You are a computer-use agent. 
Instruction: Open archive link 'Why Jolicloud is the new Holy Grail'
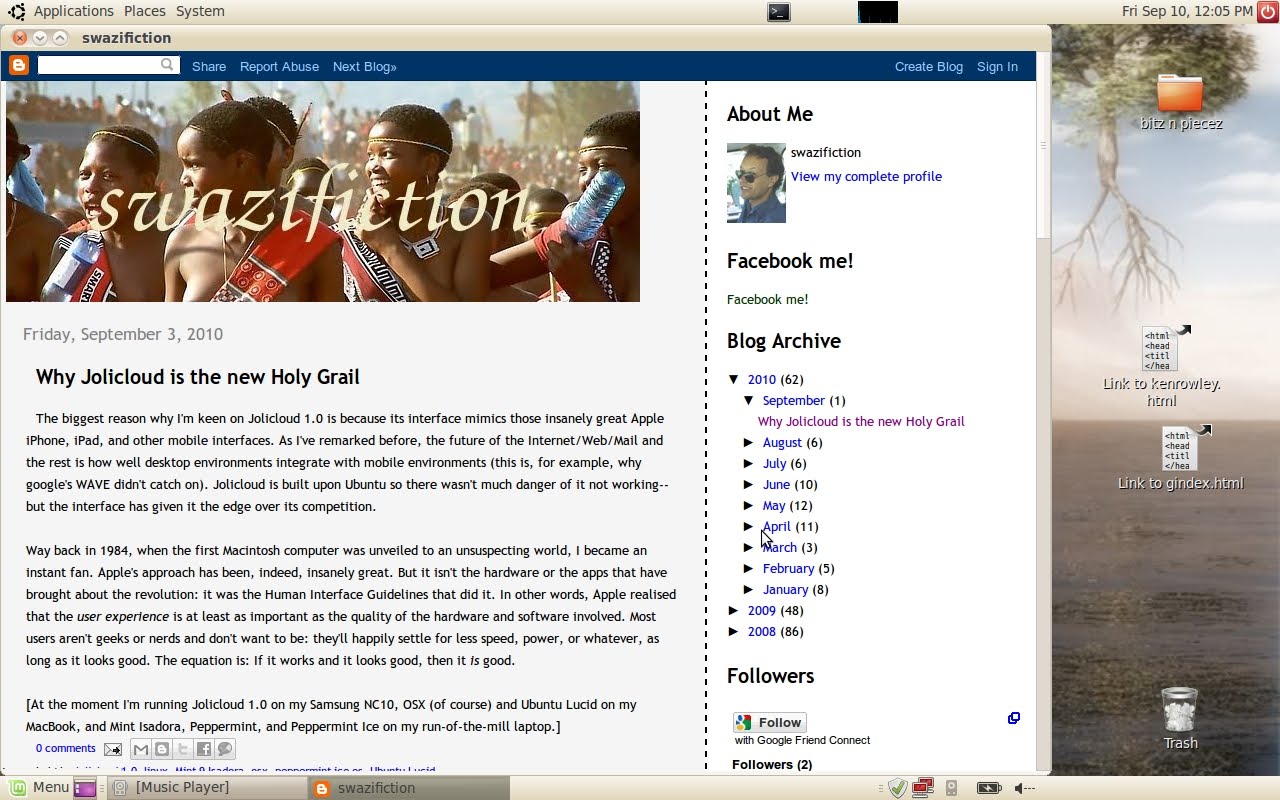861,421
